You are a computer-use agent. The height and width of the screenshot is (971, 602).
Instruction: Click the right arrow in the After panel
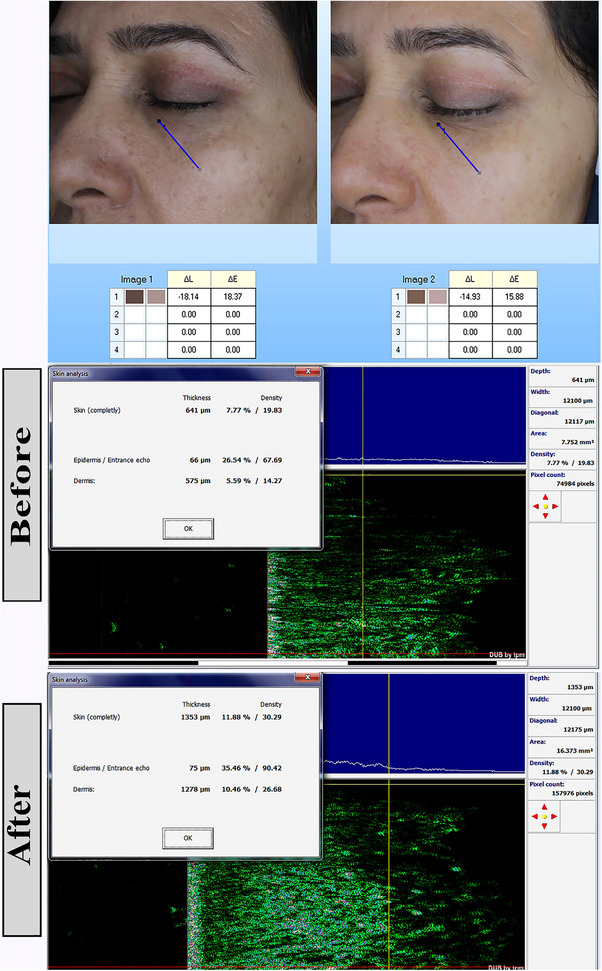tap(555, 818)
